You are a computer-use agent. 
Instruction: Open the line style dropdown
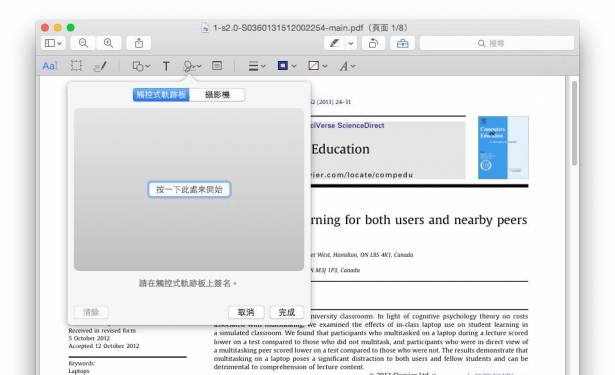tap(257, 66)
